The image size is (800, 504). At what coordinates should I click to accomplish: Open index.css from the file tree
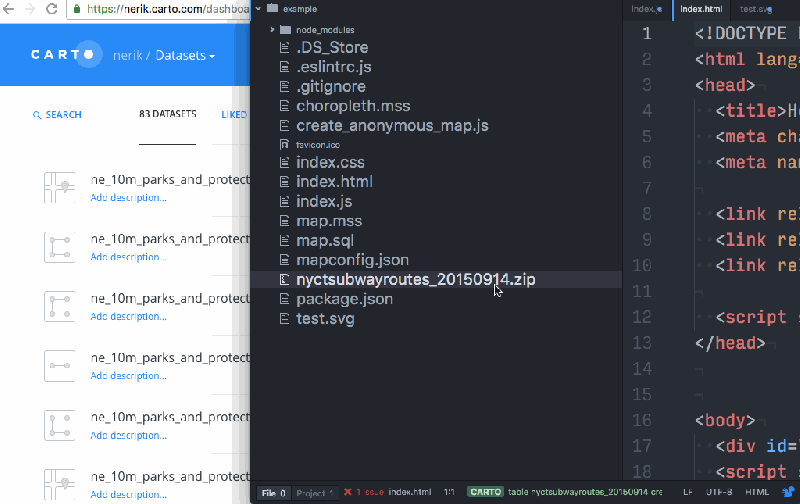click(x=330, y=162)
